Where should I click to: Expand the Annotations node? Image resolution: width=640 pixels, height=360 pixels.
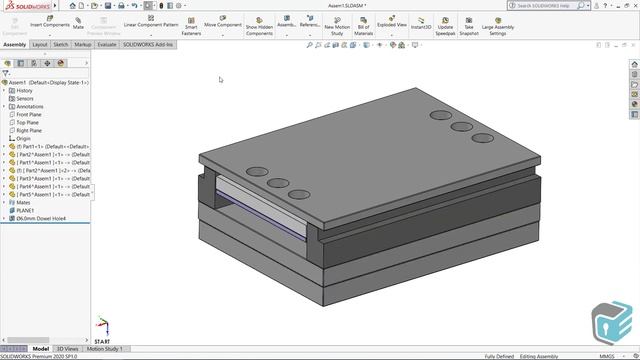(x=4, y=107)
